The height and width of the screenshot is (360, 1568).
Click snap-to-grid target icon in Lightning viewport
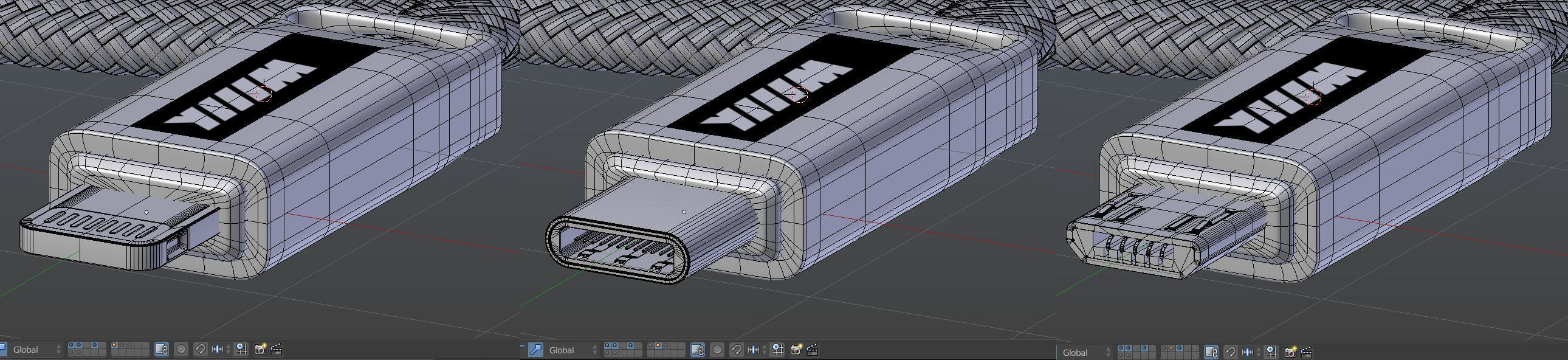click(x=242, y=350)
